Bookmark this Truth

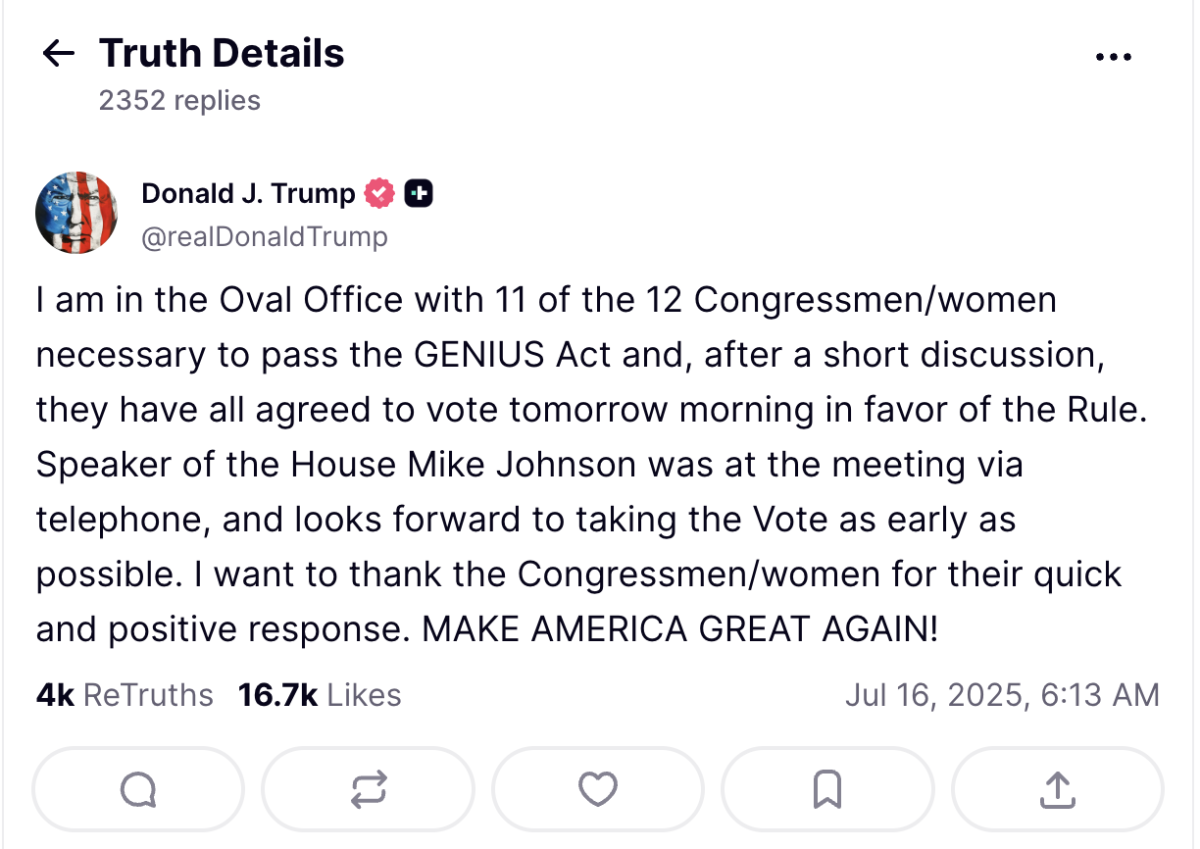[x=827, y=789]
